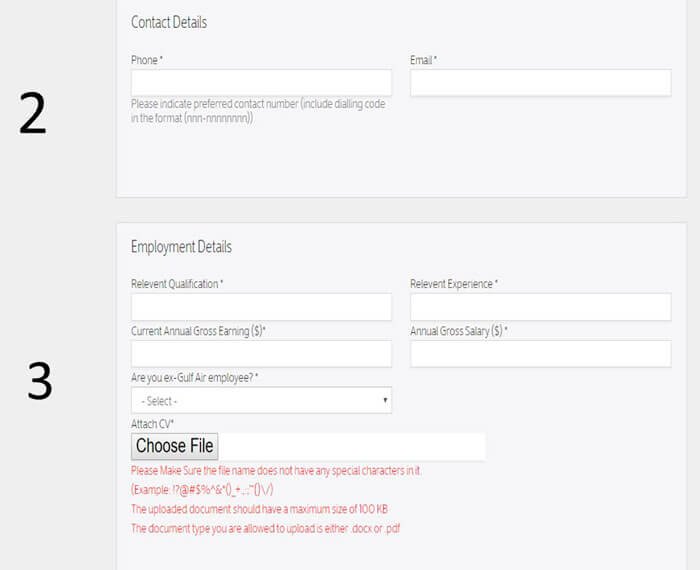Select the Relevent Experience input box
The image size is (700, 570).
coord(540,307)
